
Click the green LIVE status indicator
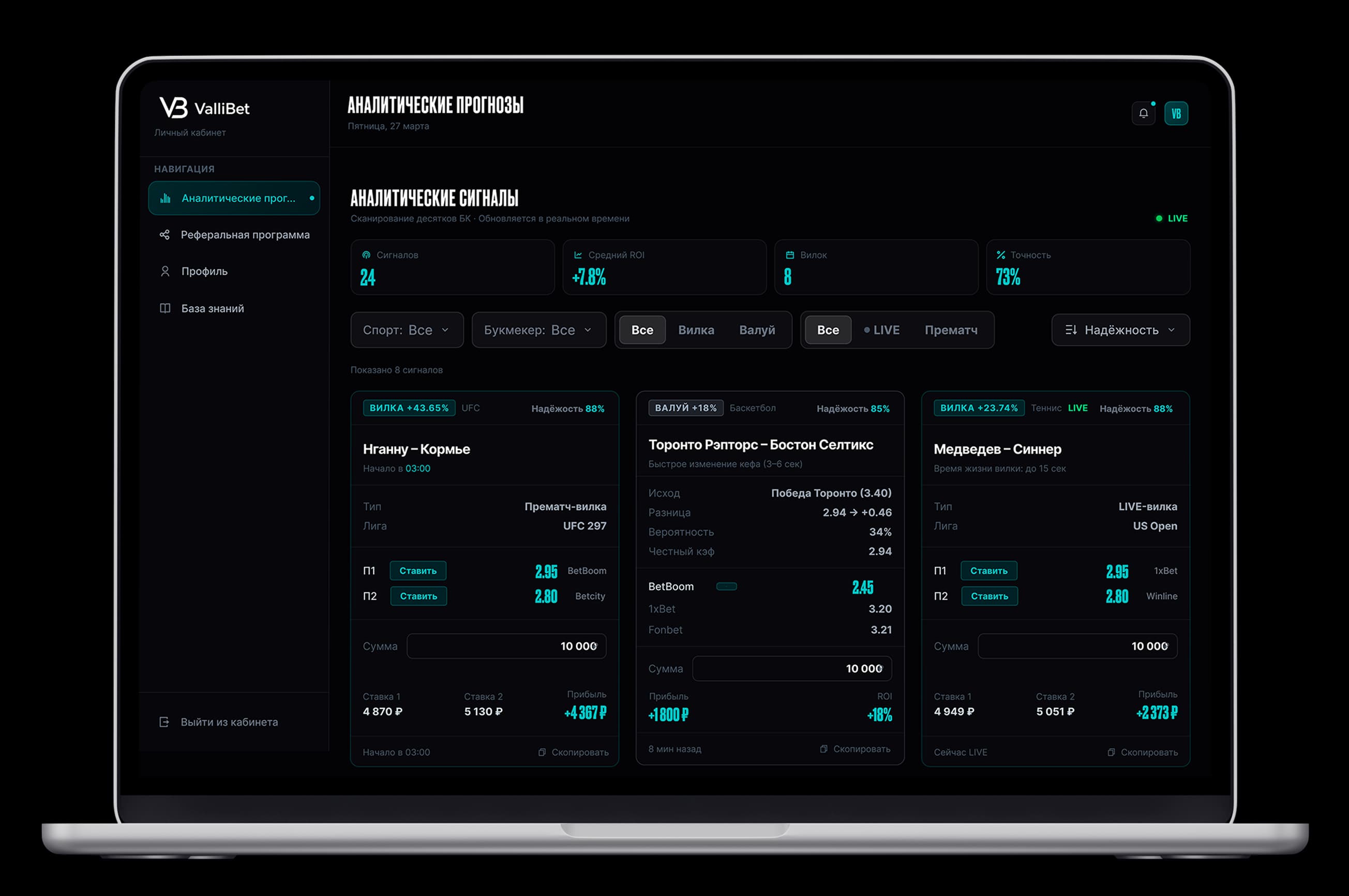[1171, 218]
